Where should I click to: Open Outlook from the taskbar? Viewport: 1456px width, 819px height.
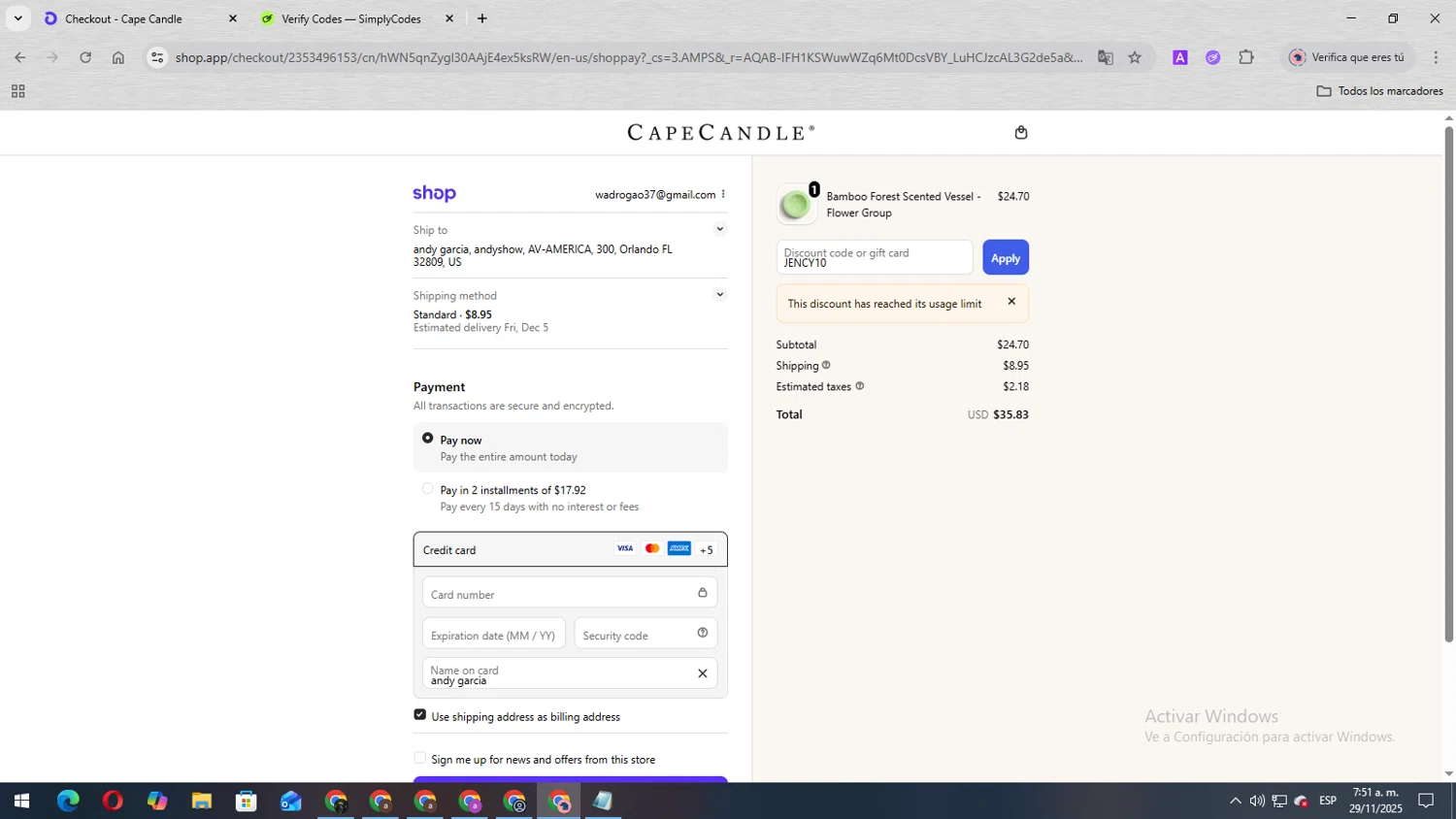click(291, 802)
